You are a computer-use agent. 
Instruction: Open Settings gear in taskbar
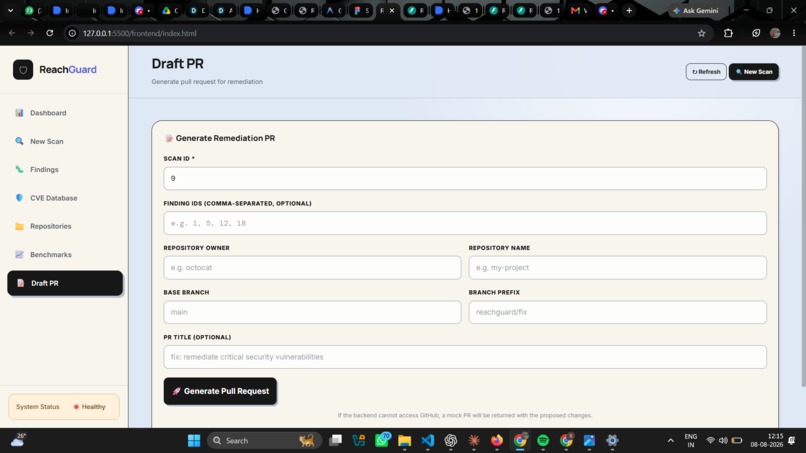[x=612, y=441]
